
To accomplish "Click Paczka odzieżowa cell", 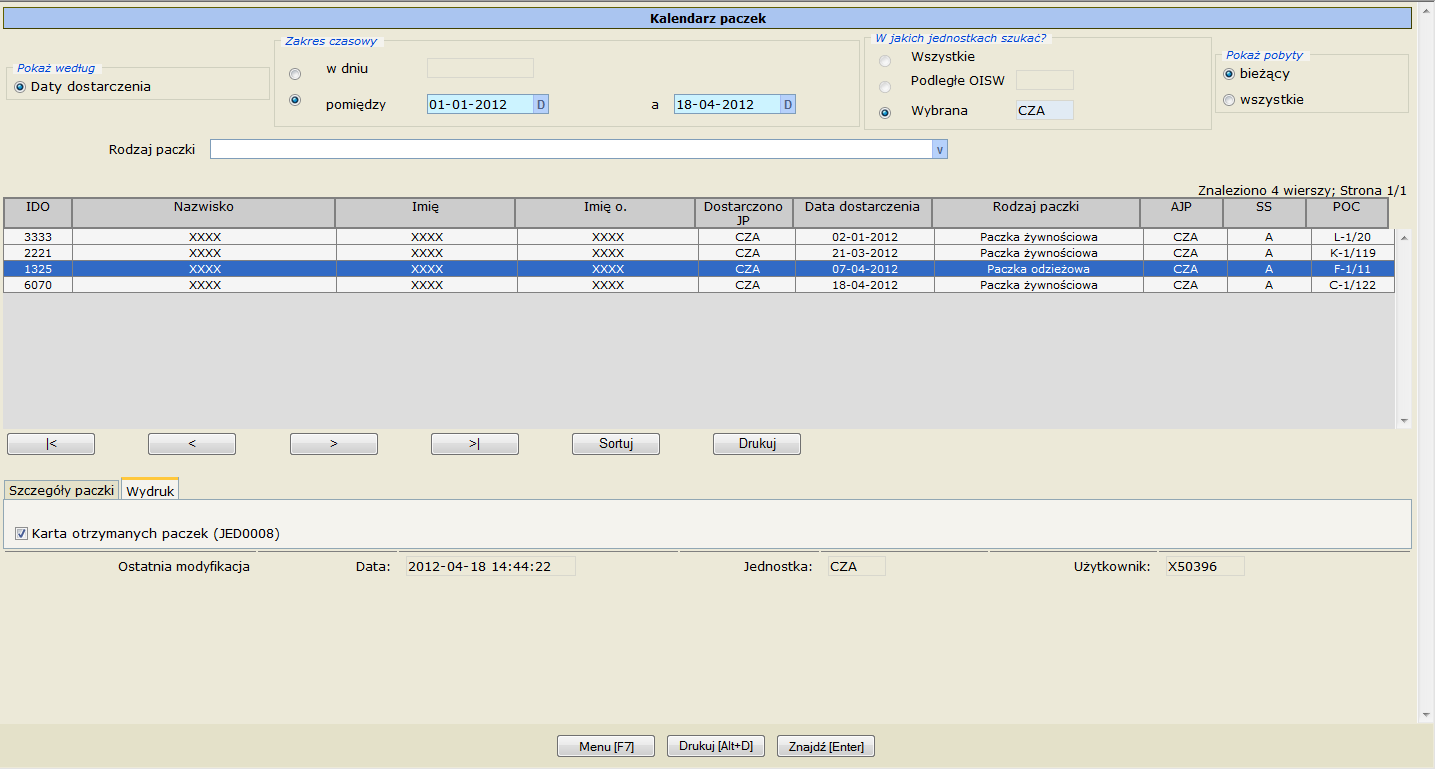I will coord(1038,269).
